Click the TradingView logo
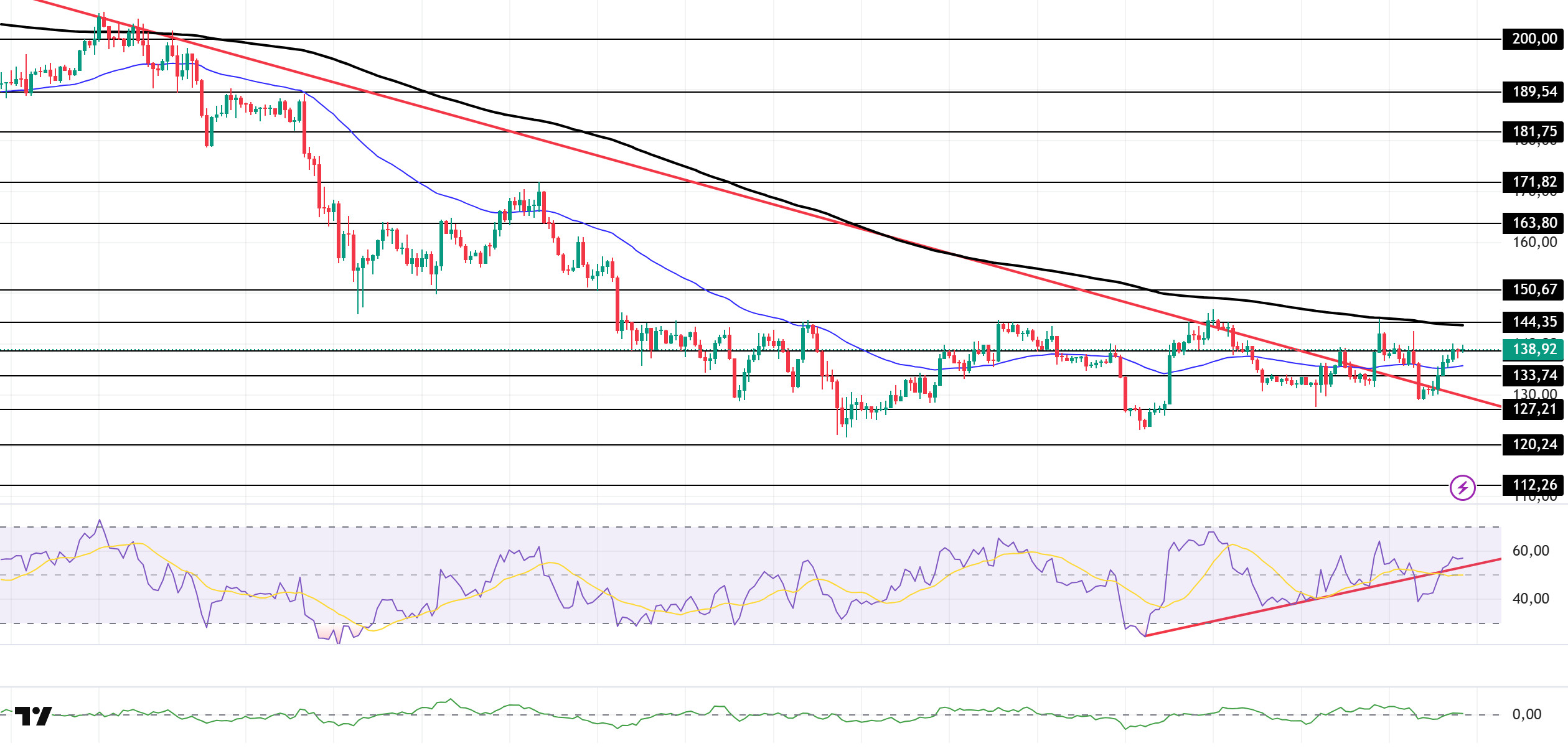This screenshot has width=1568, height=751. coord(34,716)
